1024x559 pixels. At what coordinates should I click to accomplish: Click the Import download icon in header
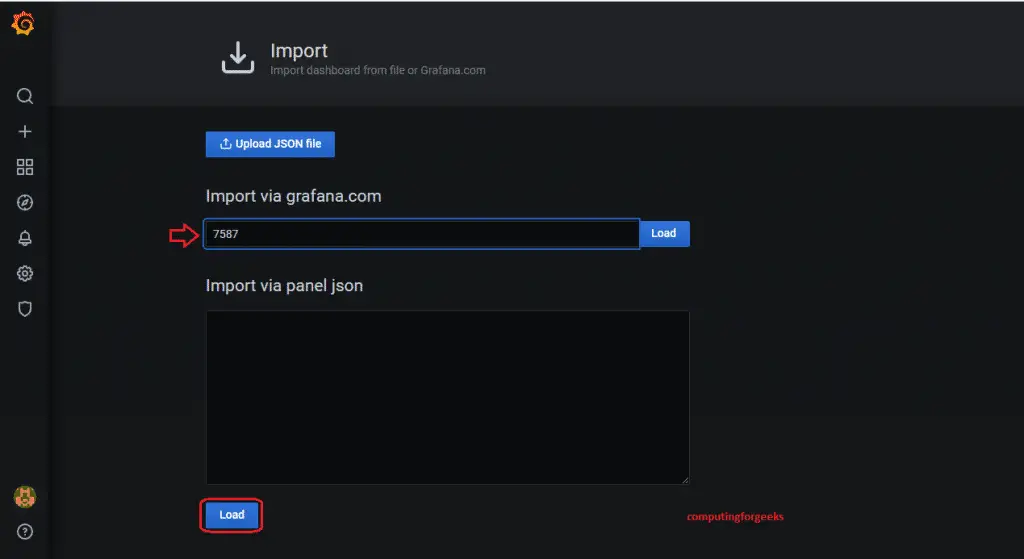pyautogui.click(x=238, y=57)
